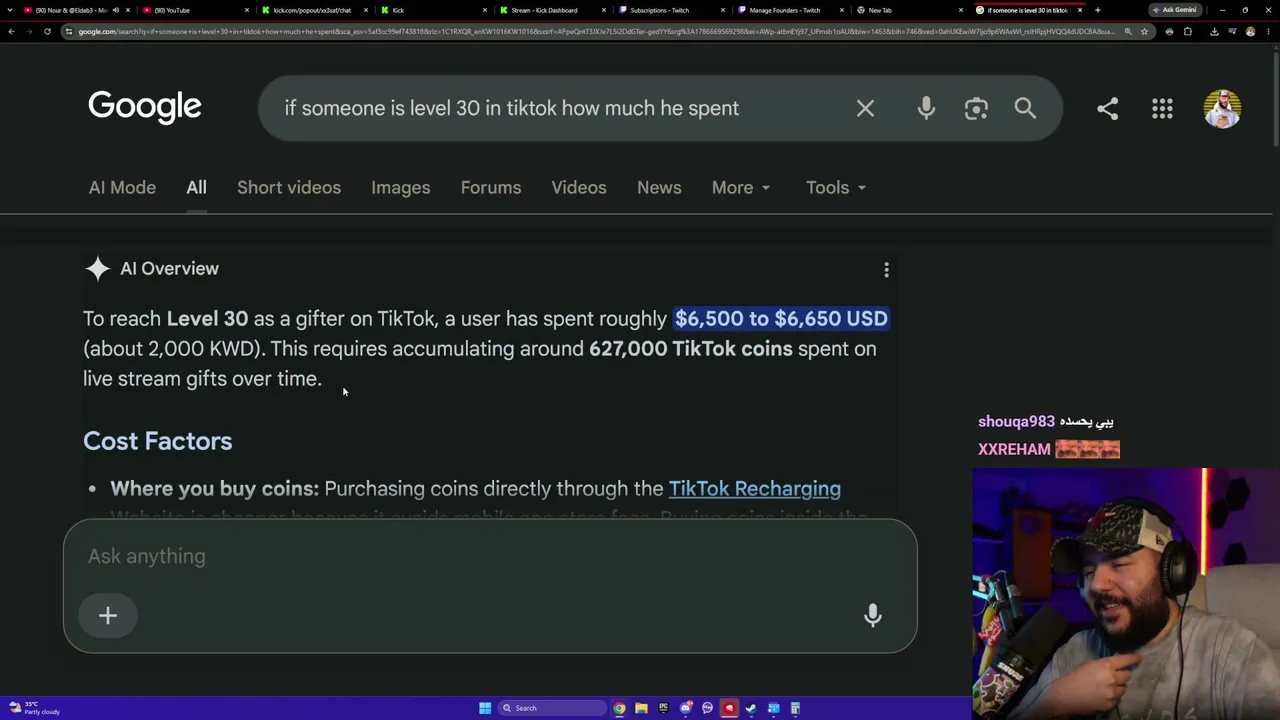Open the weather widget on the taskbar

pos(33,708)
